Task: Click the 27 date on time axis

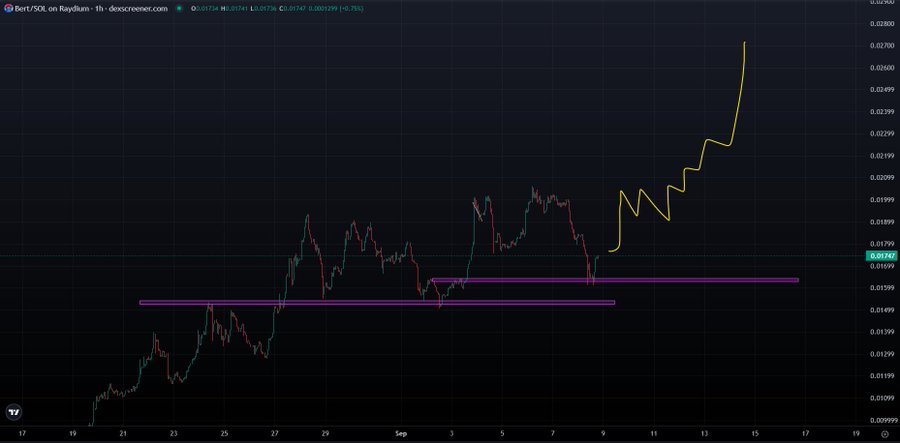Action: coord(275,433)
